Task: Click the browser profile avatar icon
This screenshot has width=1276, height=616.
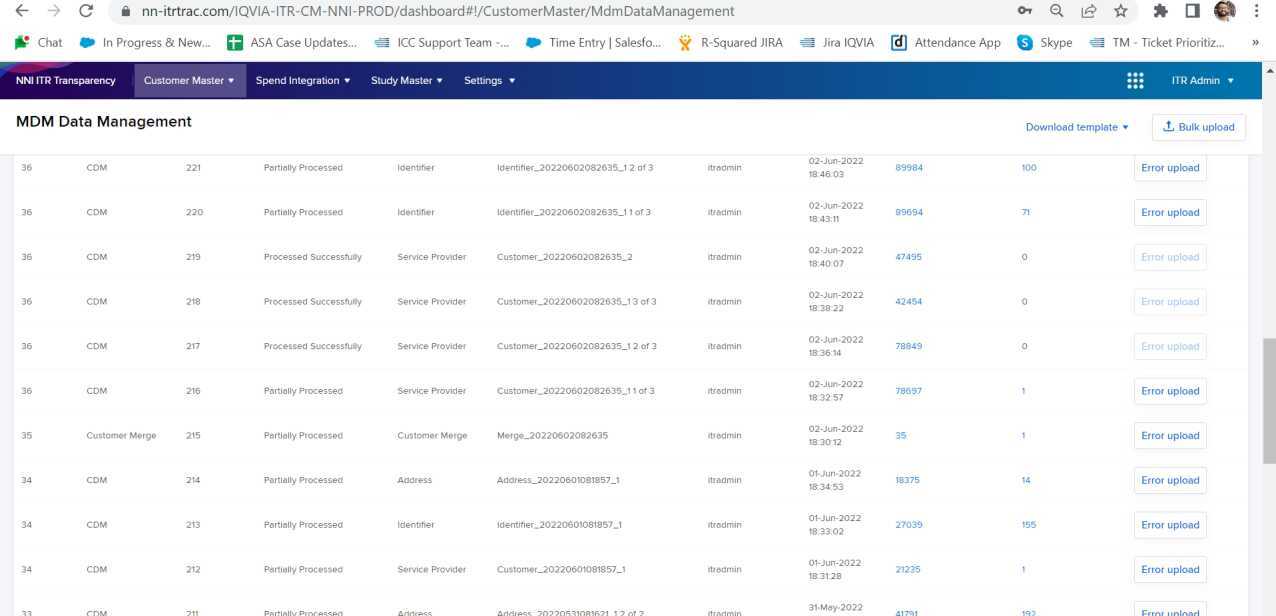Action: 1224,12
